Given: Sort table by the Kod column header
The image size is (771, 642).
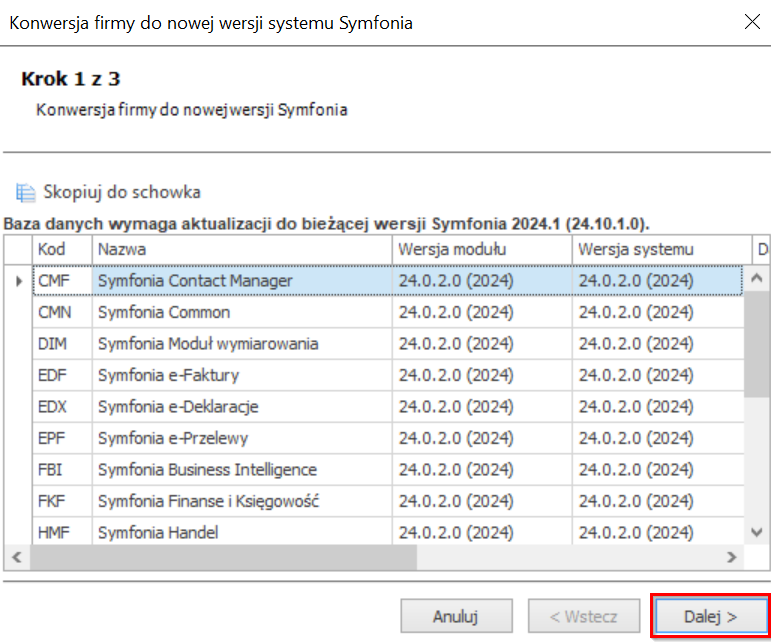Looking at the screenshot, I should pos(62,249).
